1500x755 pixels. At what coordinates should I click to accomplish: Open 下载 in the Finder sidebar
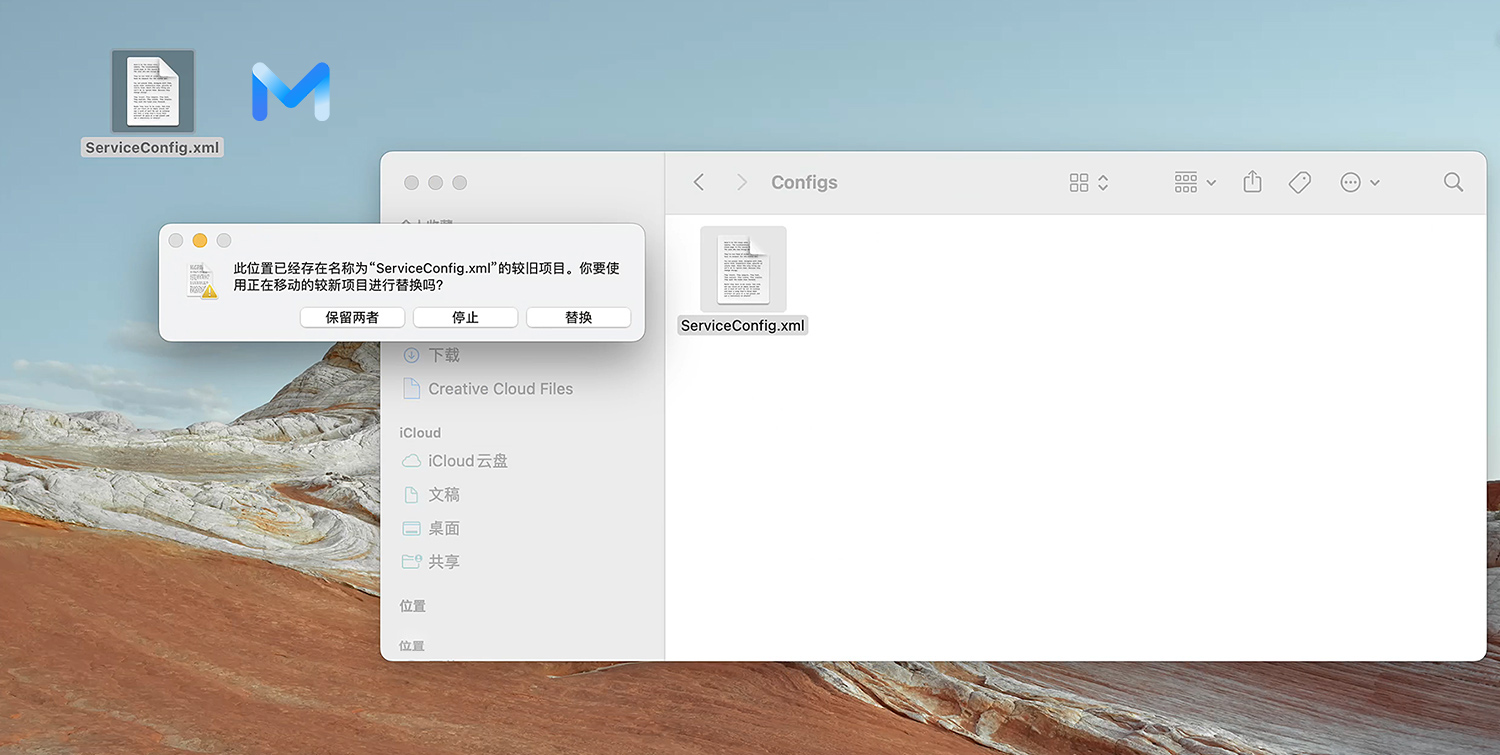click(443, 354)
